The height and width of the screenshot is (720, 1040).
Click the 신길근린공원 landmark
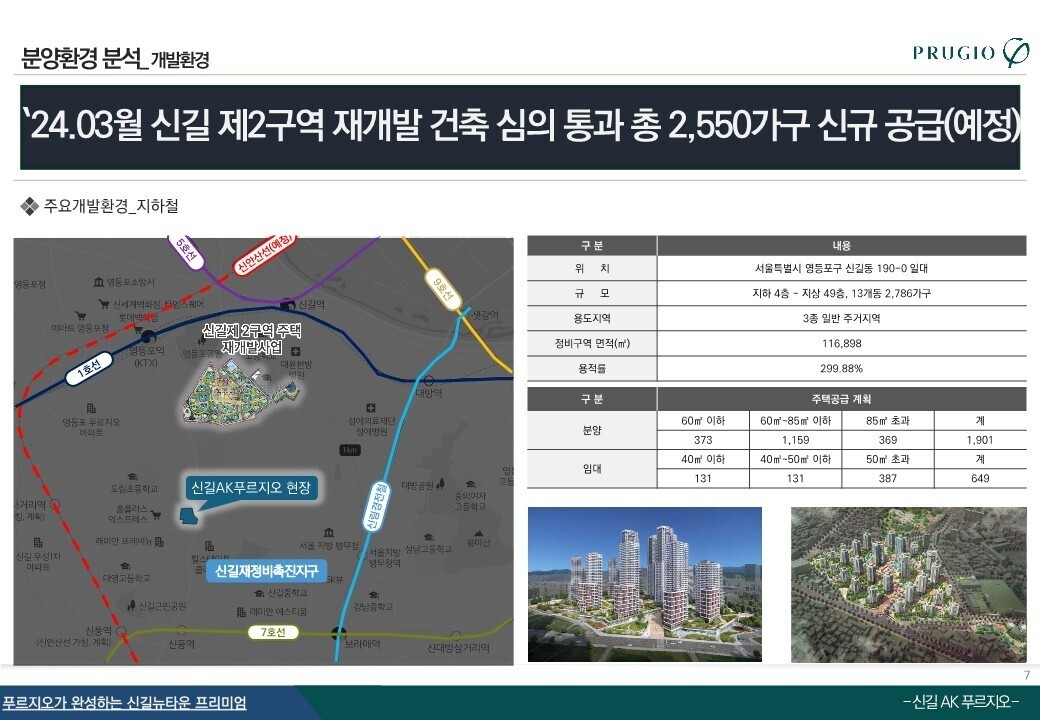157,606
